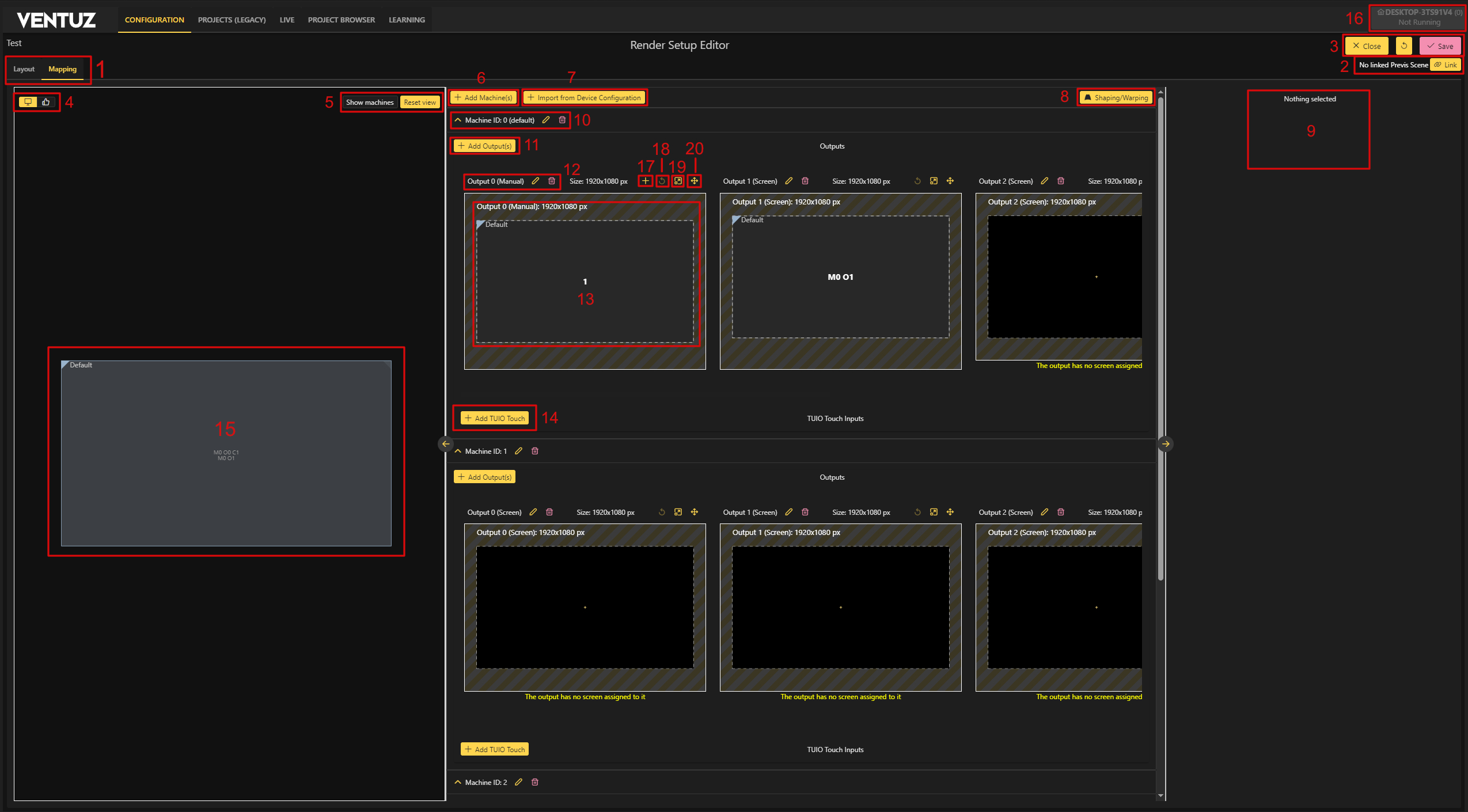Screen dimensions: 1468x812
Task: Toggle Show machines in preview
Action: point(369,102)
